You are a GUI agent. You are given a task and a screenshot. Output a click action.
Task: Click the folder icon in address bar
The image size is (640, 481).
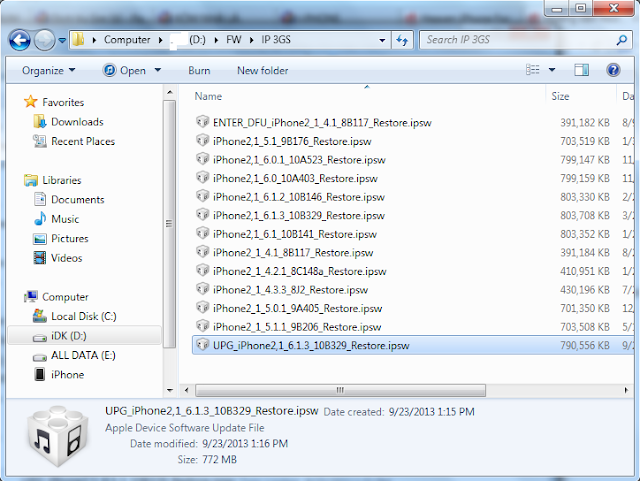(x=78, y=40)
